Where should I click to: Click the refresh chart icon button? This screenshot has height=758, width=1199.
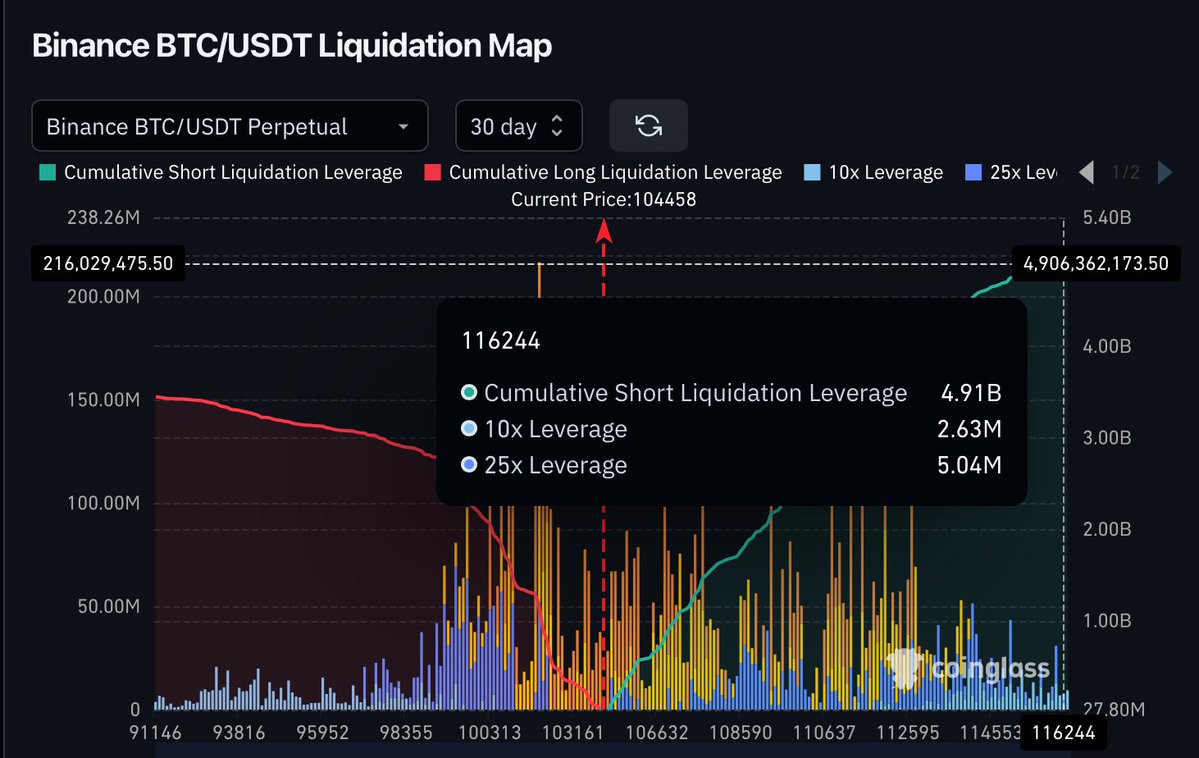pyautogui.click(x=648, y=125)
